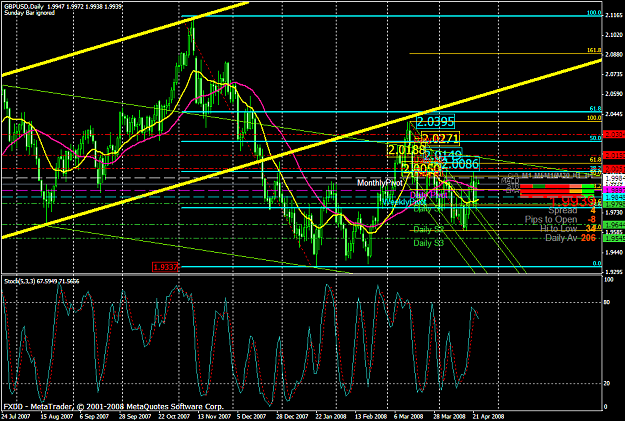Screen dimensions: 625x421
Task: Click the orange 161.8 Fibonacci extension label
Action: (x=594, y=50)
